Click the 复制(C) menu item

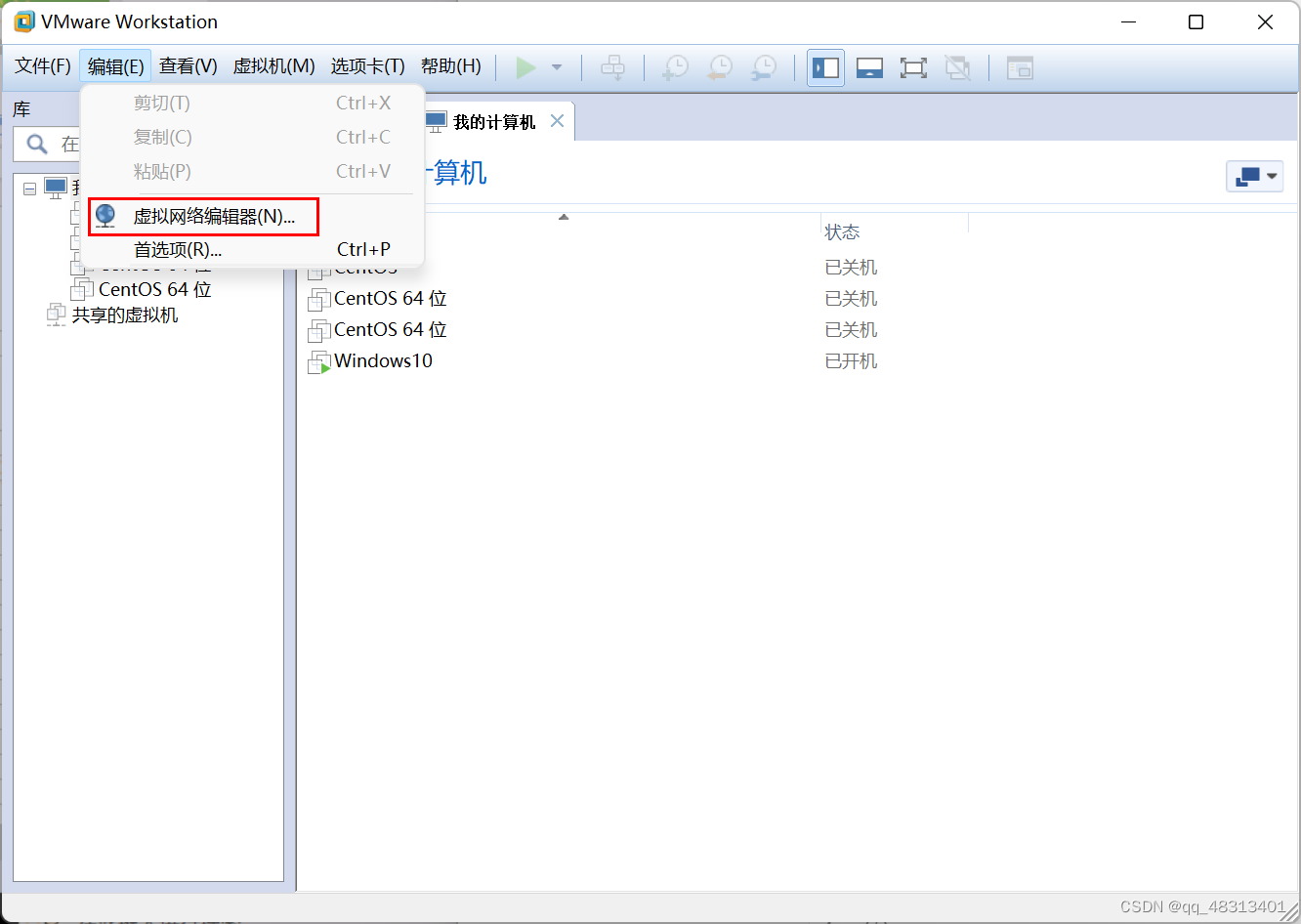click(252, 138)
